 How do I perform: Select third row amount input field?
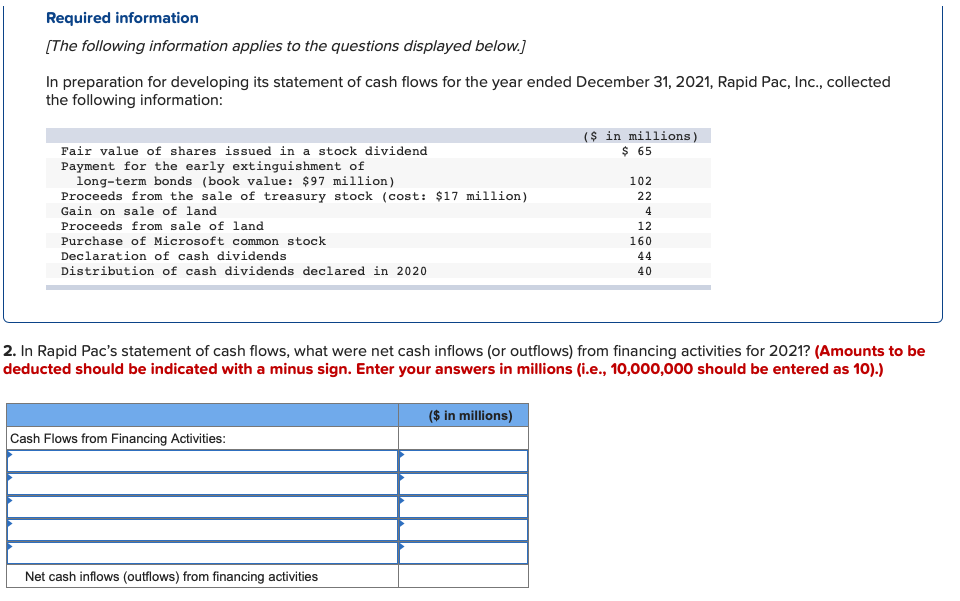[463, 507]
